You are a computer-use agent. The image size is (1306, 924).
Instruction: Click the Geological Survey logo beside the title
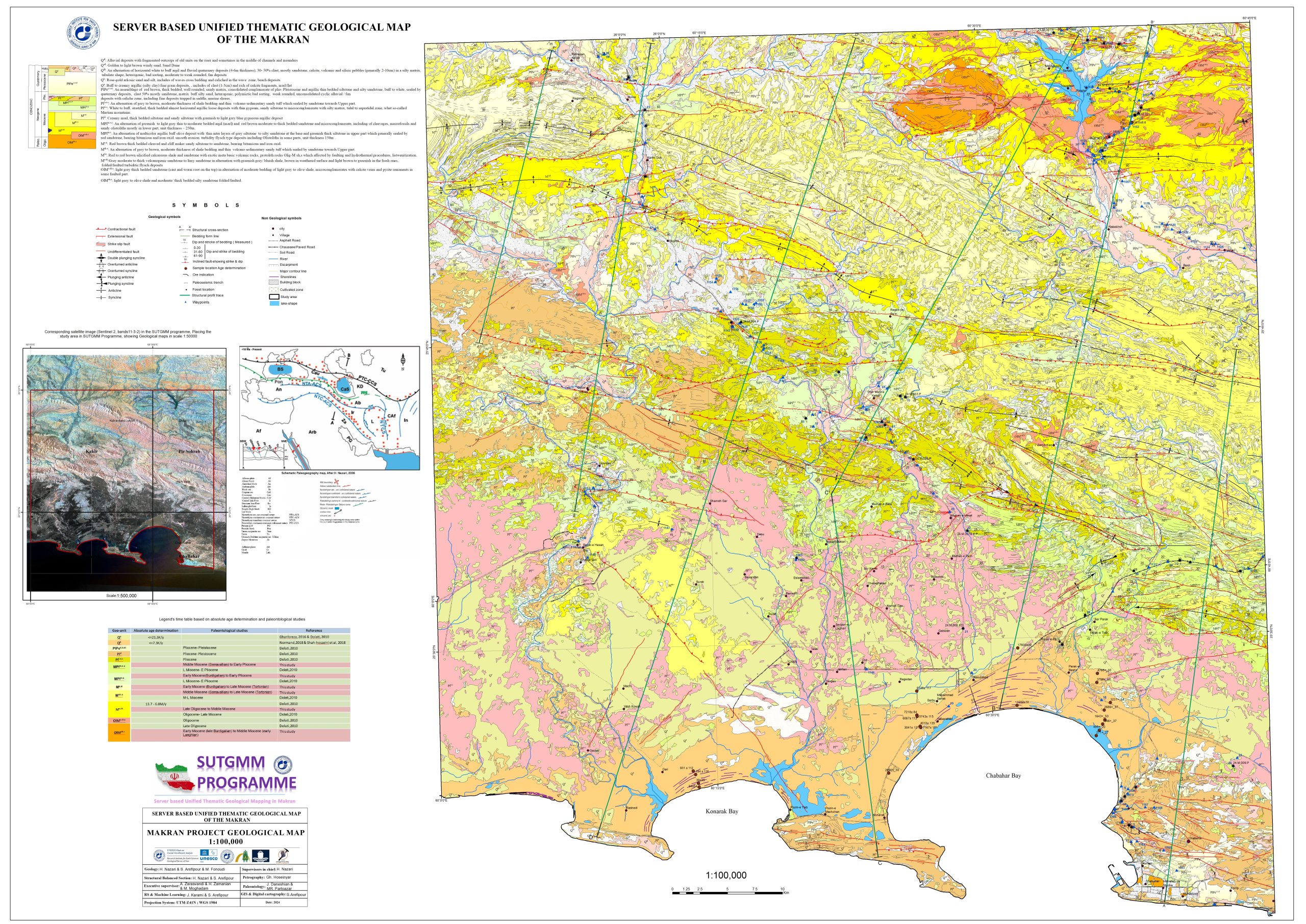(x=84, y=33)
